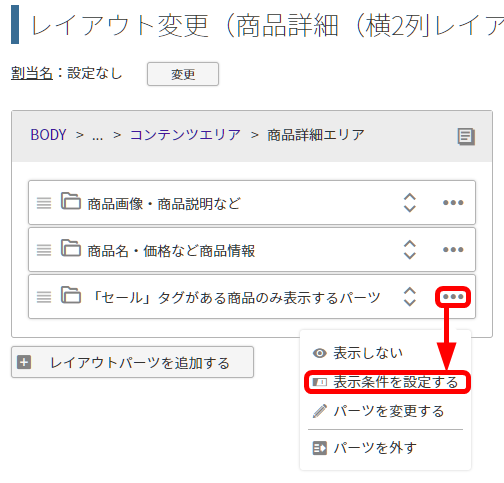Viewport: 504px width, 483px height.
Task: Click the plus icon for adding layout parts
Action: [x=24, y=362]
